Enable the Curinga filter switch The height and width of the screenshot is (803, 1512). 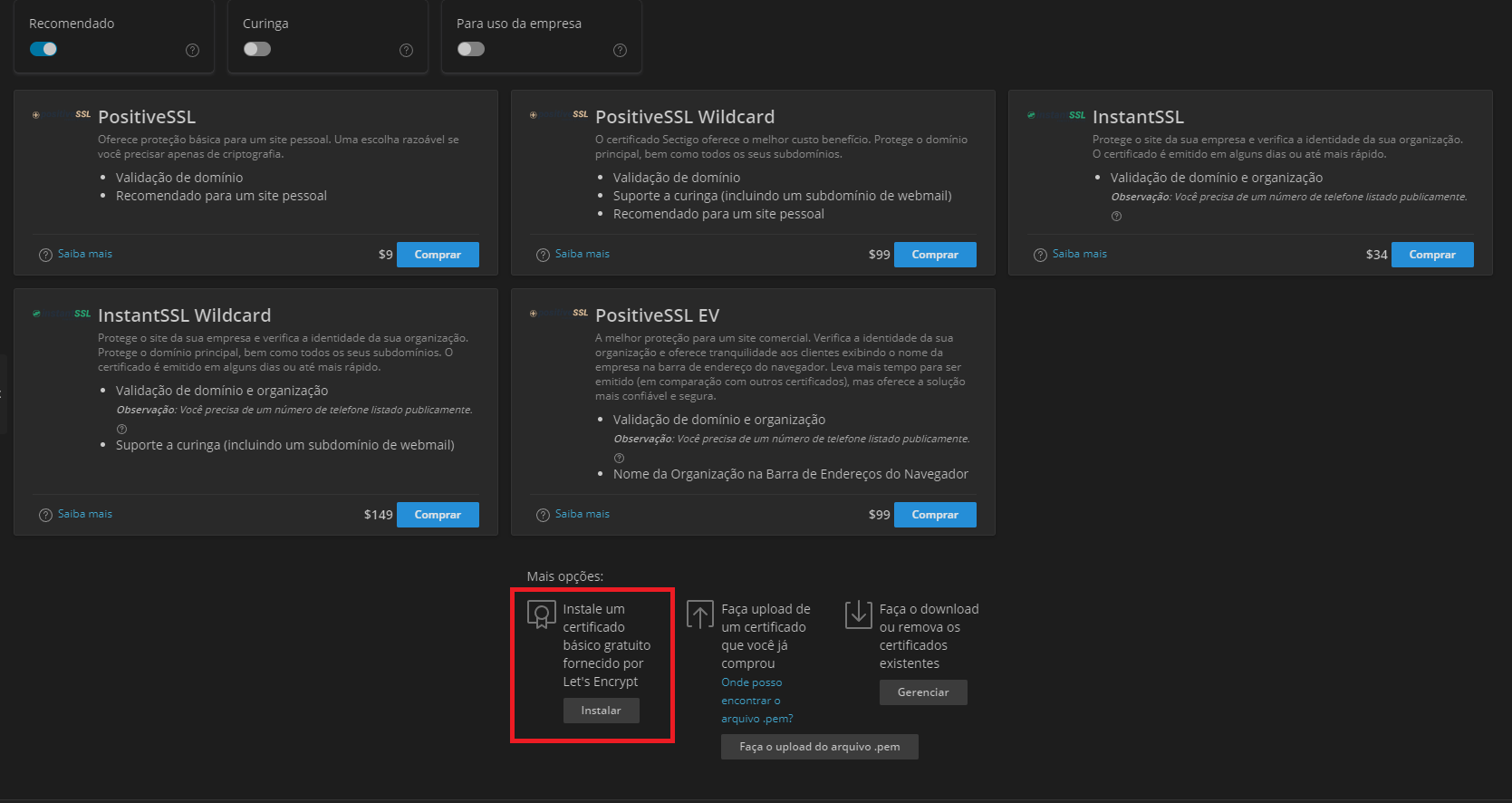[257, 49]
